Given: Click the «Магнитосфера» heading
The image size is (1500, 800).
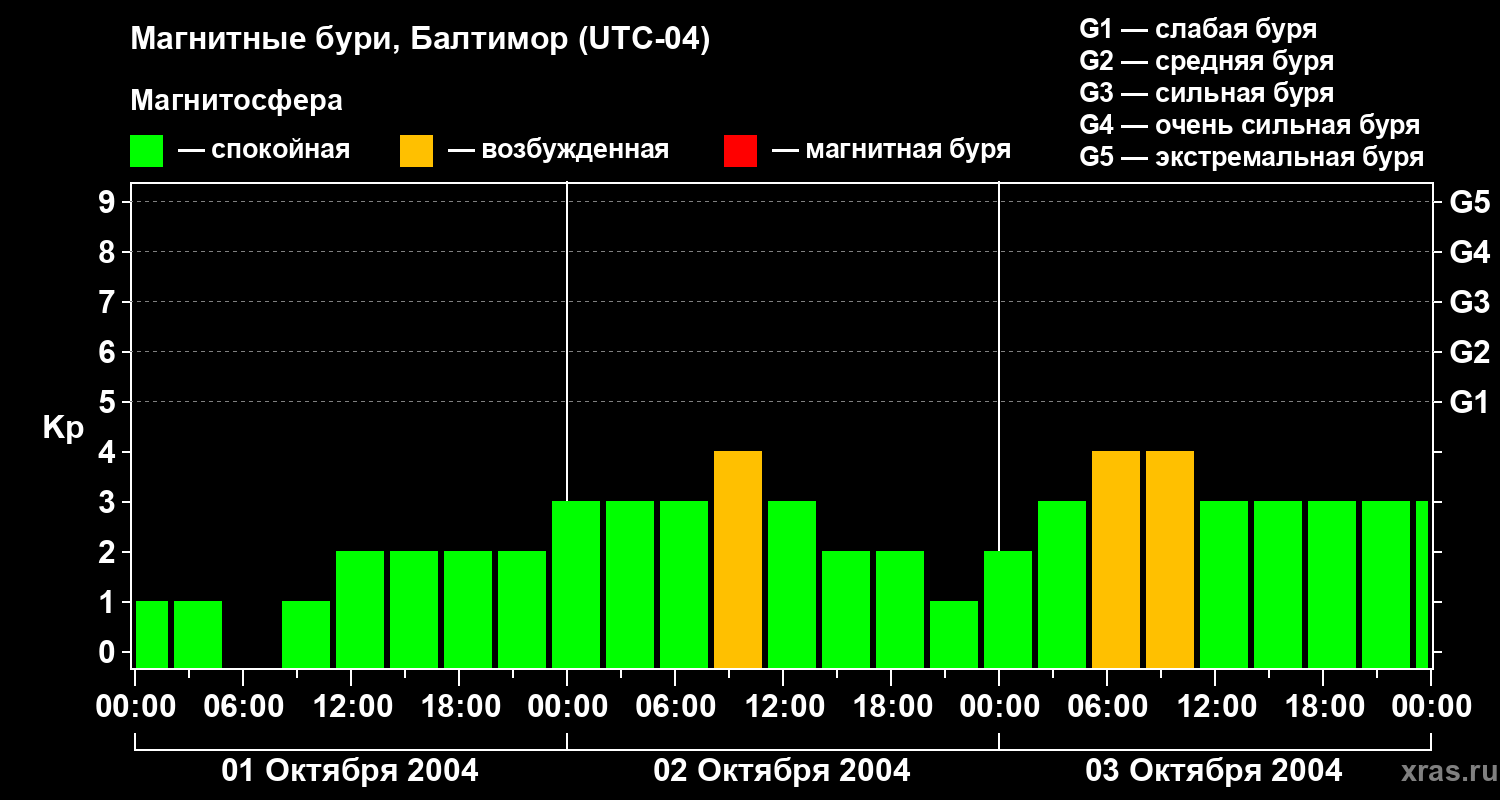Looking at the screenshot, I should point(237,101).
